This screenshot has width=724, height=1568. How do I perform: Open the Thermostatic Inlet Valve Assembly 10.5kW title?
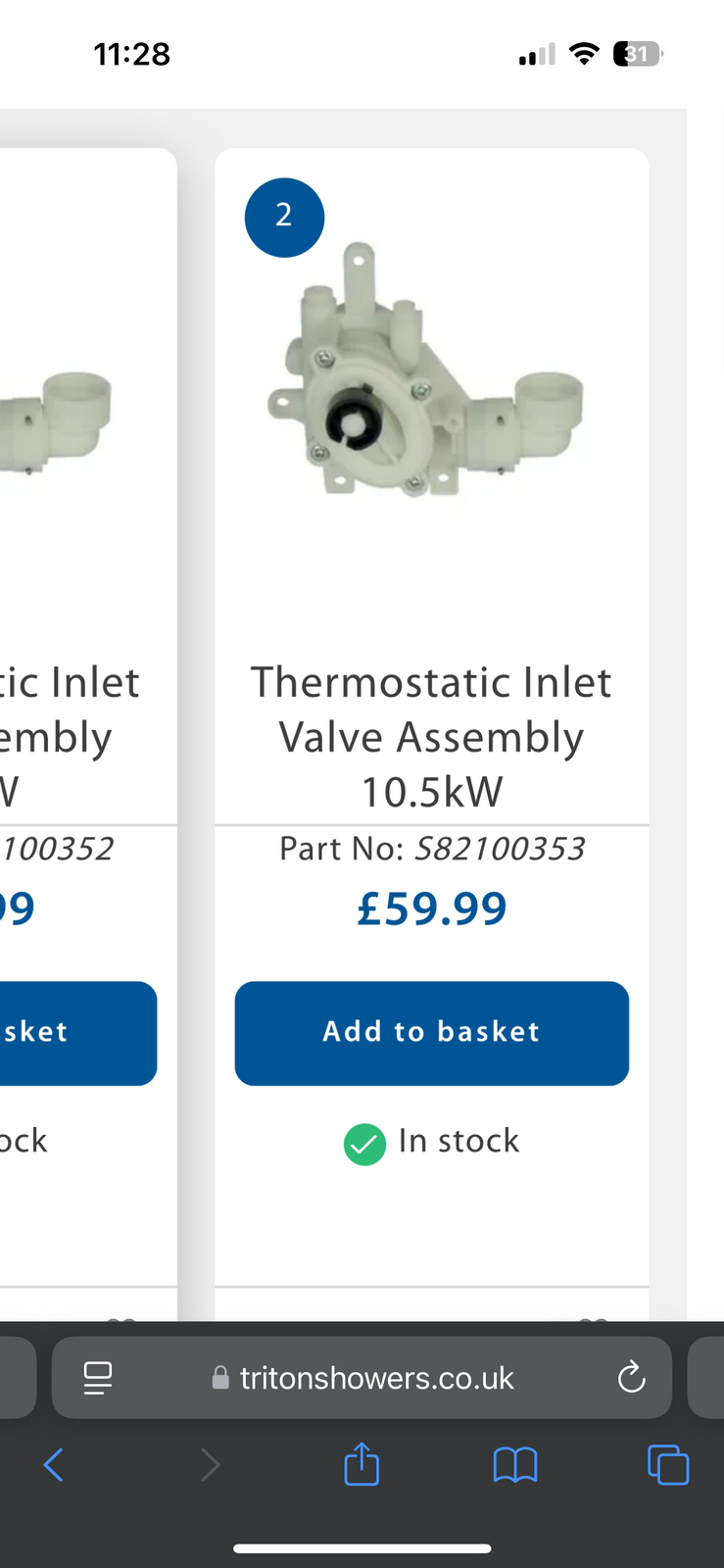click(431, 737)
